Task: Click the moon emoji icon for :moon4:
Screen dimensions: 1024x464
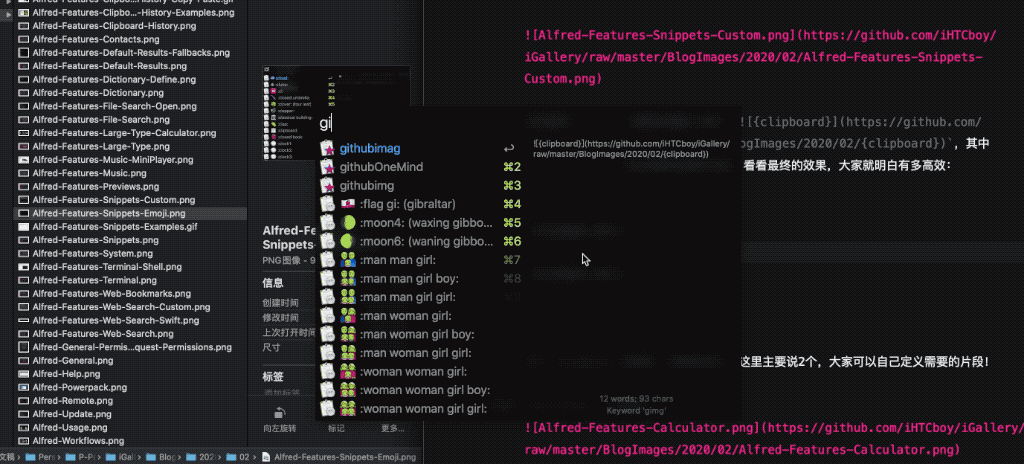Action: tap(348, 223)
